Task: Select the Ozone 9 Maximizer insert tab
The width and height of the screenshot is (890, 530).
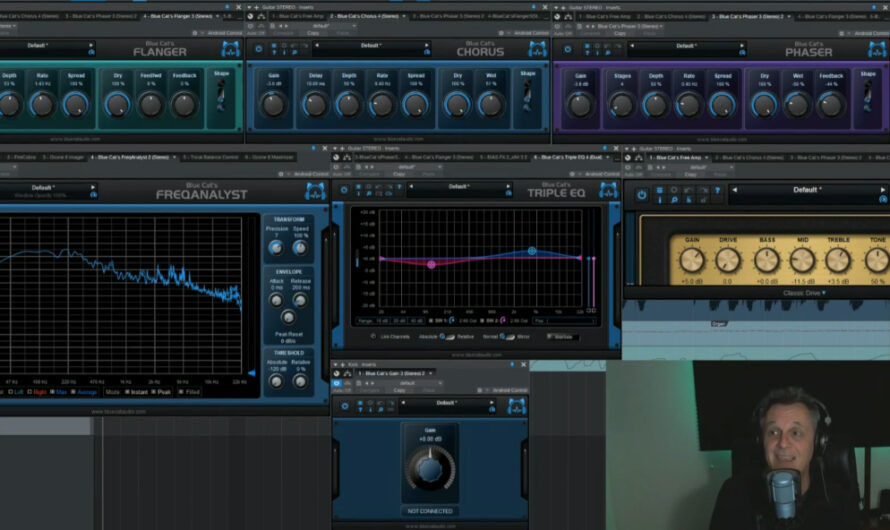Action: point(270,157)
